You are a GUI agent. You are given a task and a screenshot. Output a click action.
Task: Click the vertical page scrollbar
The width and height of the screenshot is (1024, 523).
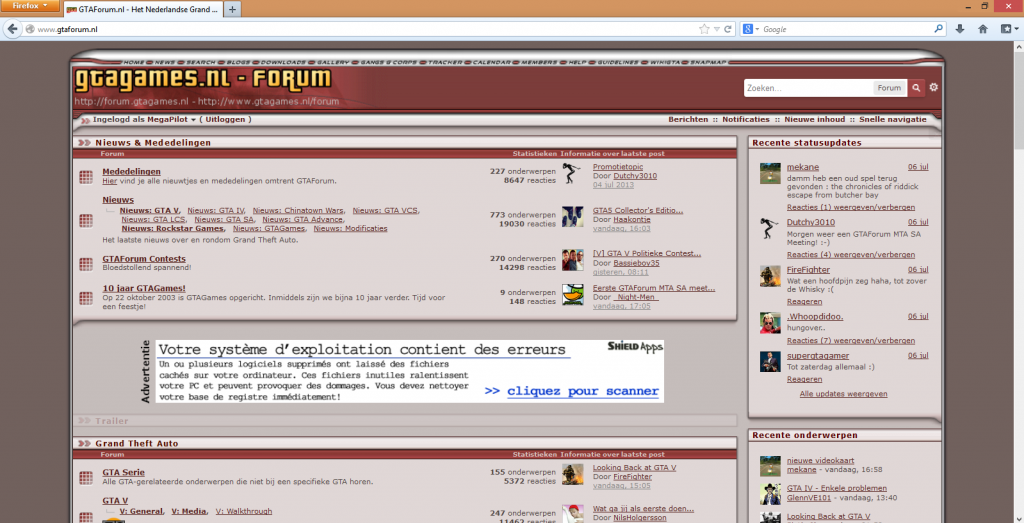tap(1018, 281)
